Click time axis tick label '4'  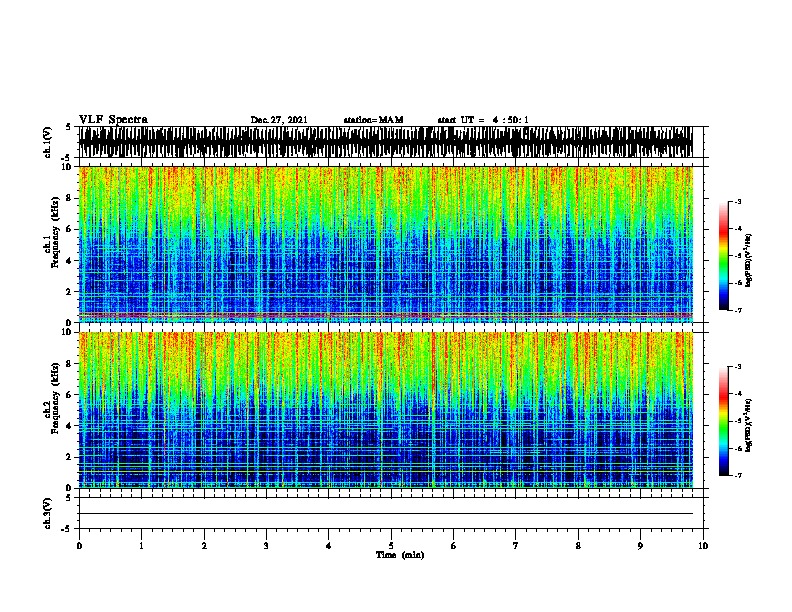pos(329,546)
